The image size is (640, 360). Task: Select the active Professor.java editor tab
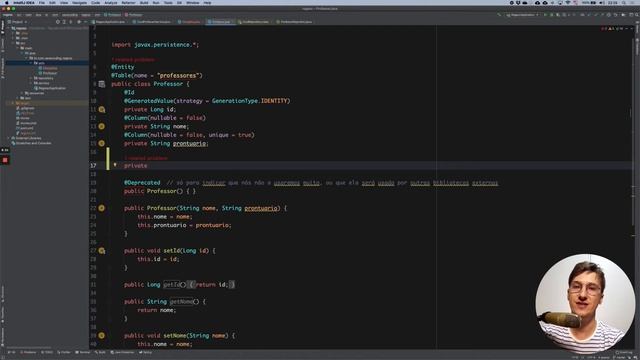click(220, 22)
